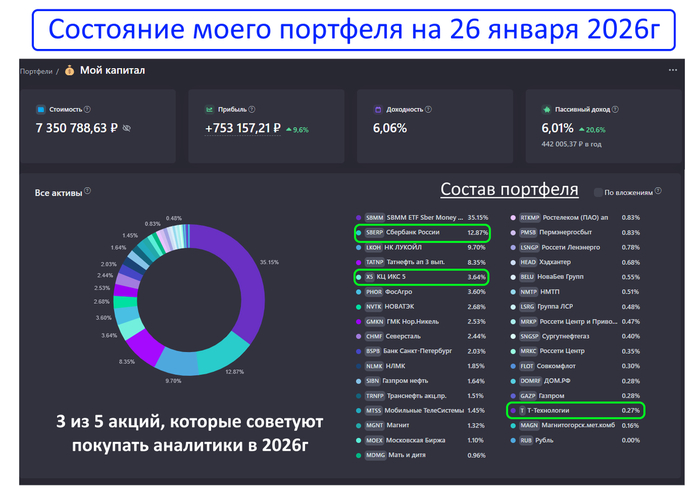This screenshot has height=499, width=700.
Task: Click the money bag icon beside 'Мой капитал'
Action: (x=69, y=71)
